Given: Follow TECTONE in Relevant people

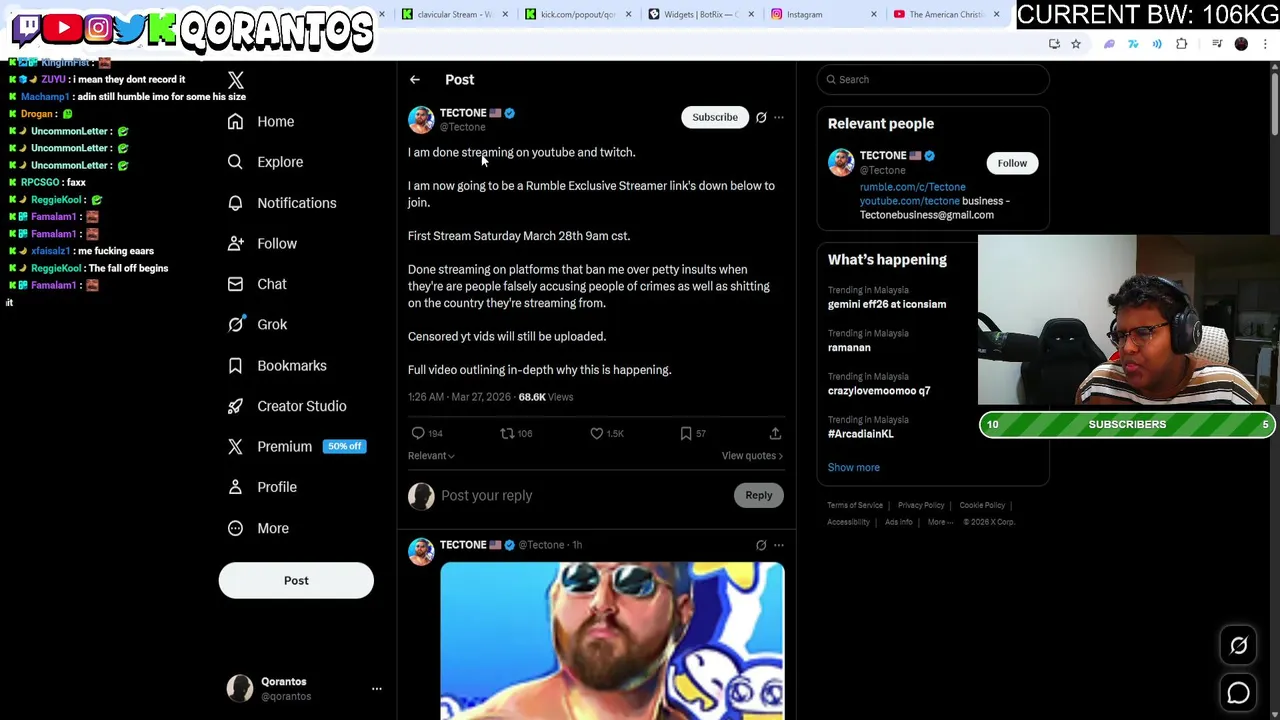Looking at the screenshot, I should coord(1012,163).
